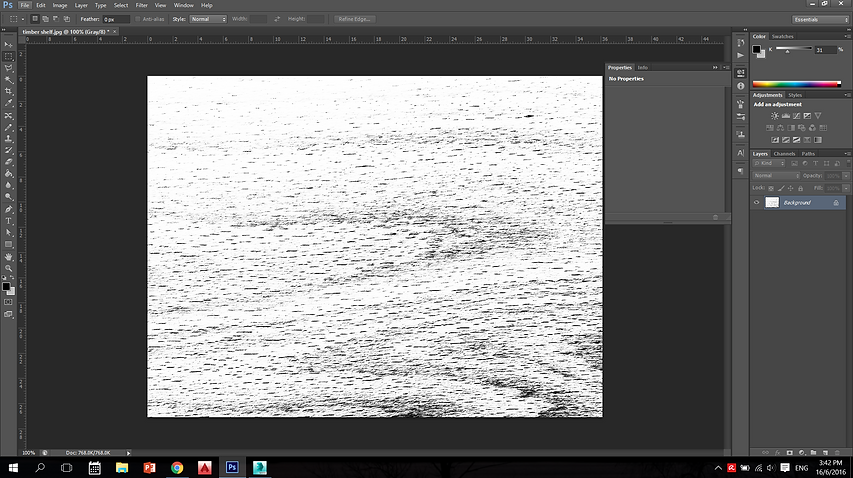The width and height of the screenshot is (853, 478).
Task: Select the Crop tool
Action: [x=9, y=91]
